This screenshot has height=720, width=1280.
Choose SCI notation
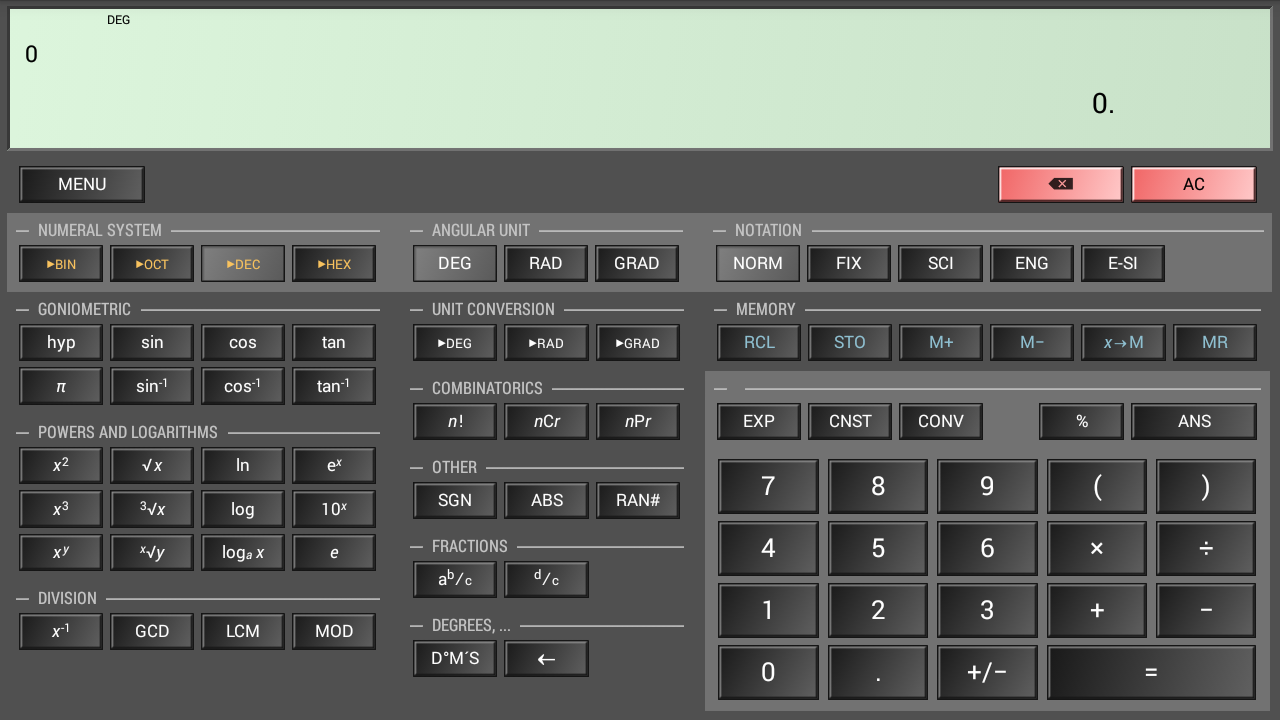940,264
